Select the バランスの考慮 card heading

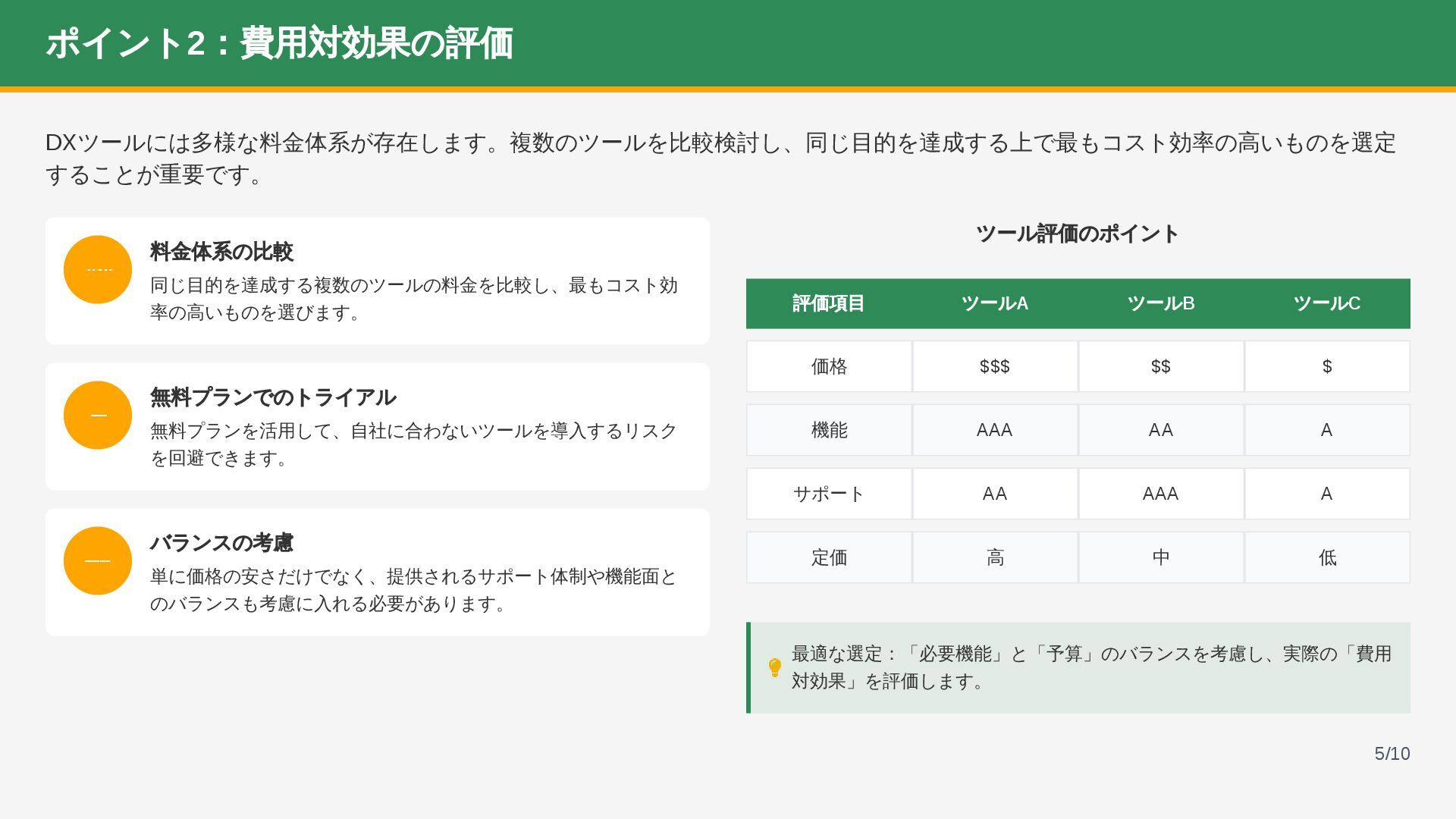pyautogui.click(x=221, y=543)
